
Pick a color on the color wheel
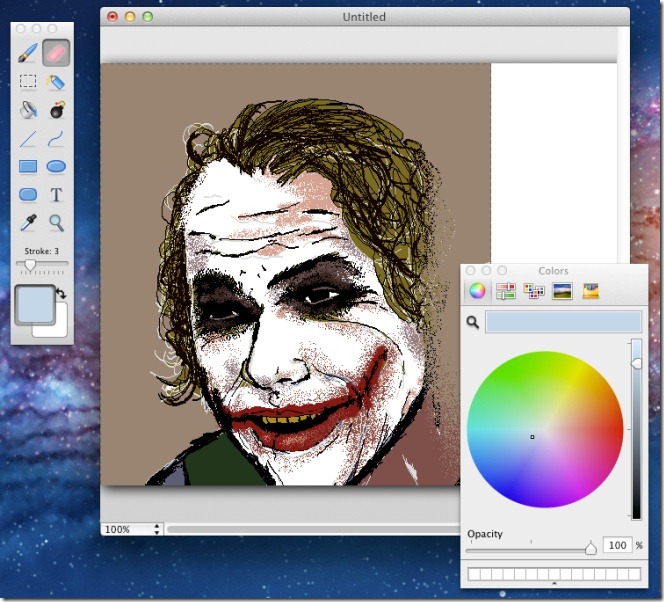pos(545,429)
